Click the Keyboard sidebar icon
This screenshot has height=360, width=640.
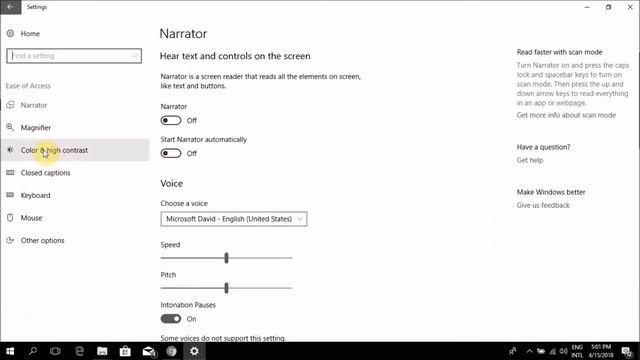[10, 195]
